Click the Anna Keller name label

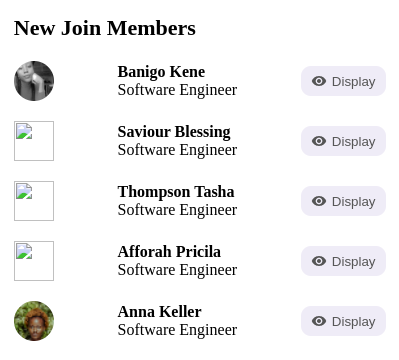tap(159, 312)
